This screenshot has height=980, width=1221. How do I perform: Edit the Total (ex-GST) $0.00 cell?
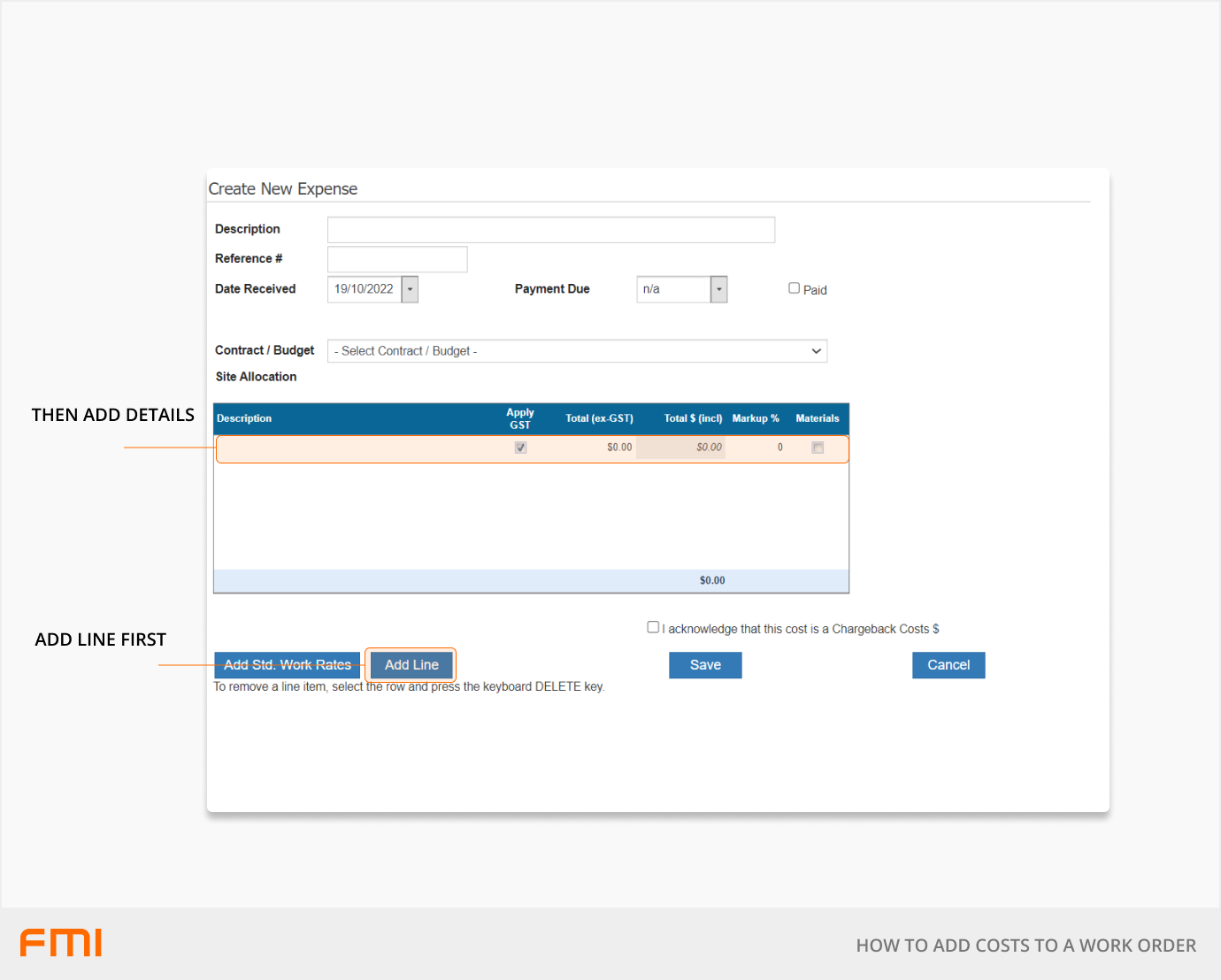click(602, 448)
